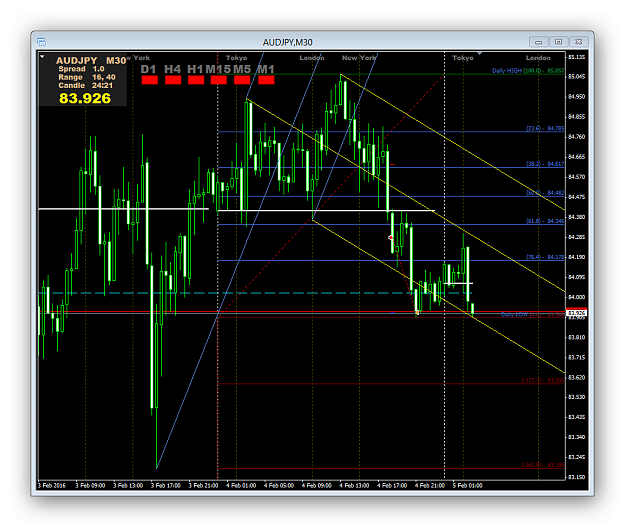The width and height of the screenshot is (625, 527).
Task: Click the 4 Feb 13:00 time label
Action: point(354,486)
